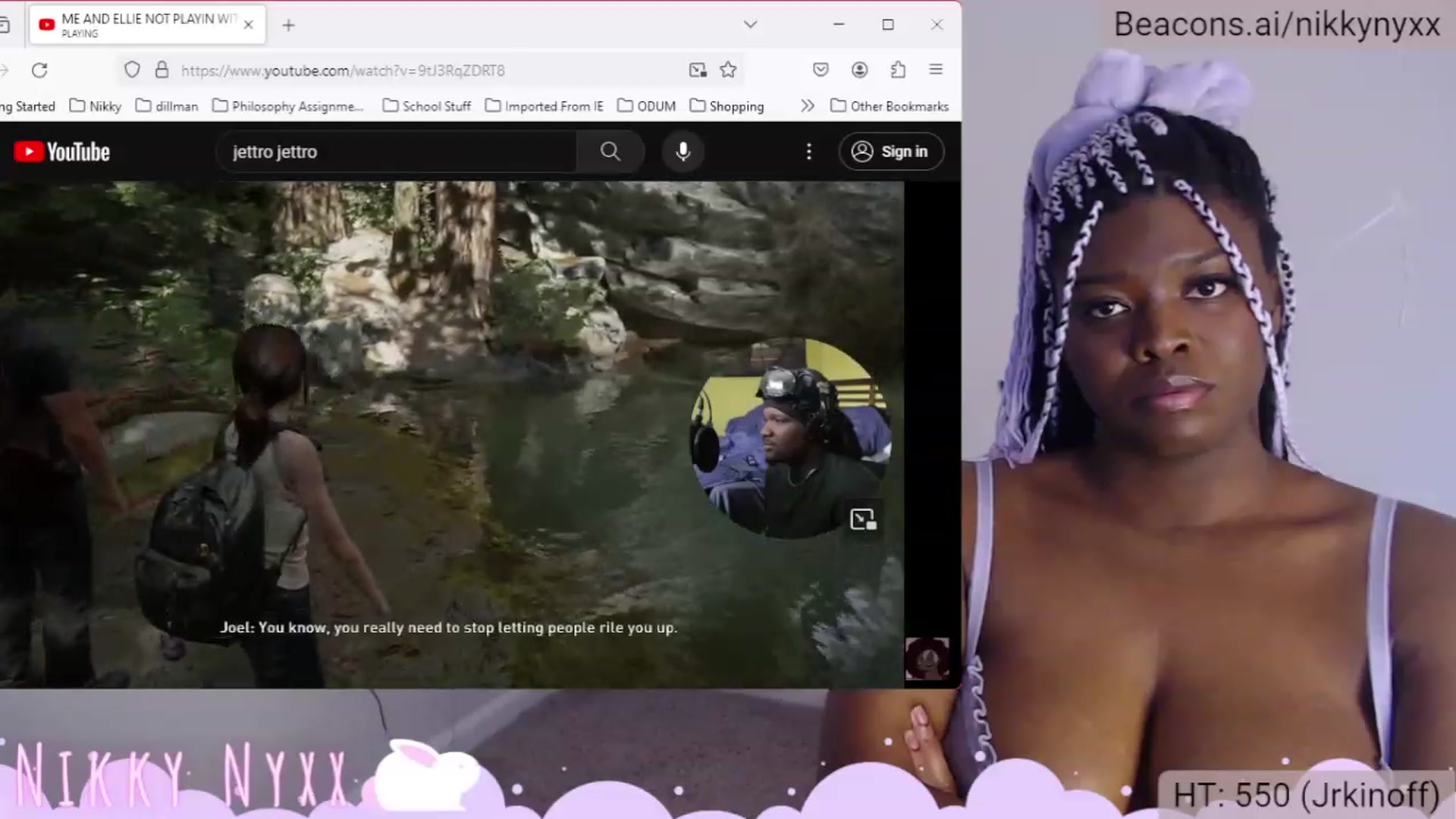Open the Firefox account icon
The height and width of the screenshot is (819, 1456).
click(x=859, y=70)
